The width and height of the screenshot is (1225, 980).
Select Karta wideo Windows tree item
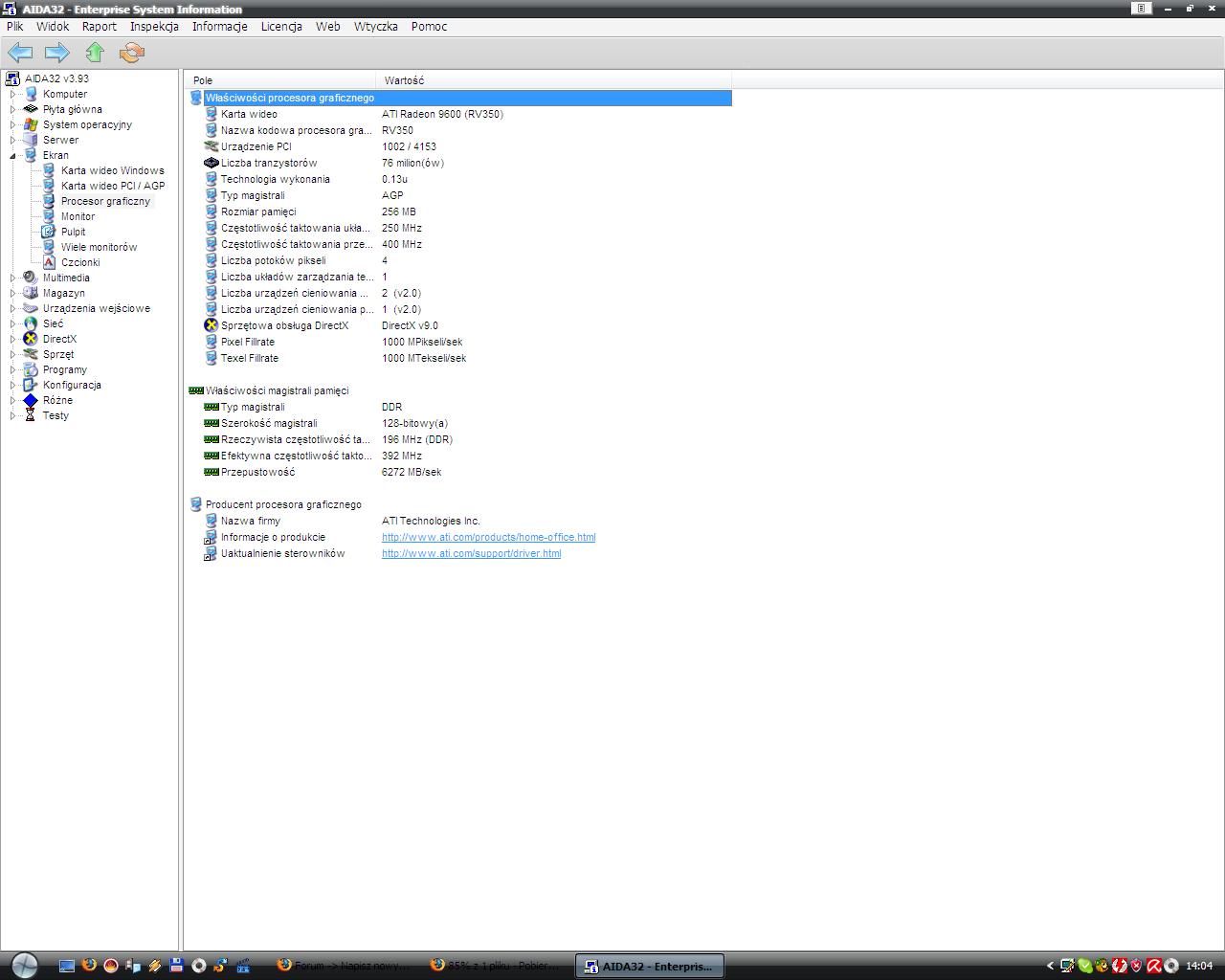[x=112, y=170]
